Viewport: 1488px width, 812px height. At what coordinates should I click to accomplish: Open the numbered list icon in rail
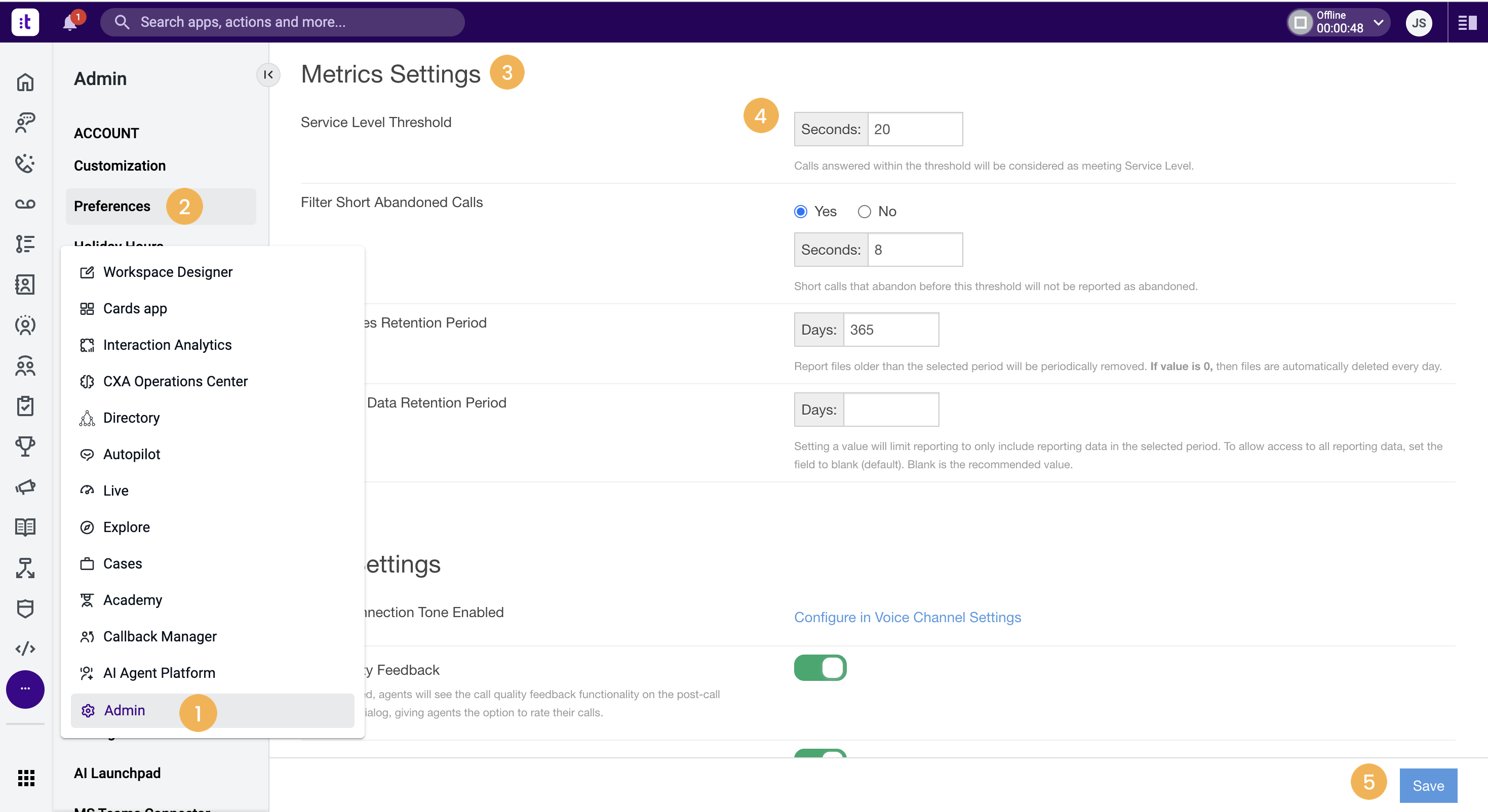click(25, 243)
